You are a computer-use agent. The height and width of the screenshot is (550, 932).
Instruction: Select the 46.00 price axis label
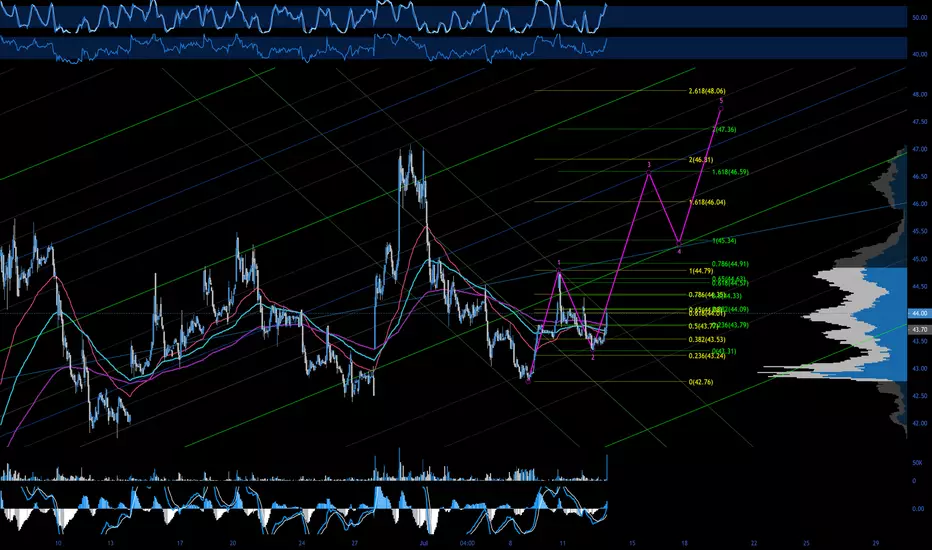pyautogui.click(x=920, y=204)
